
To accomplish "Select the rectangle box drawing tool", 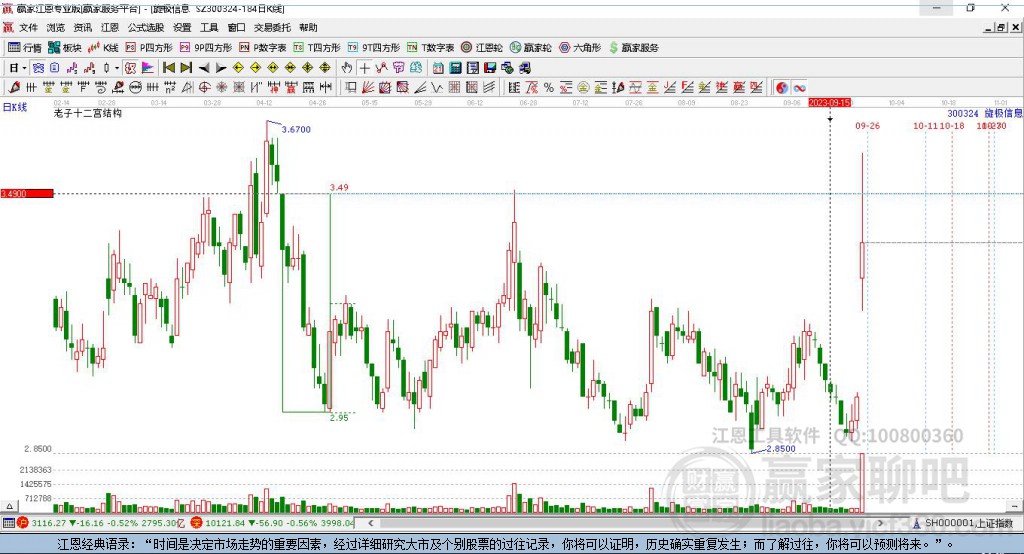I will (x=351, y=88).
